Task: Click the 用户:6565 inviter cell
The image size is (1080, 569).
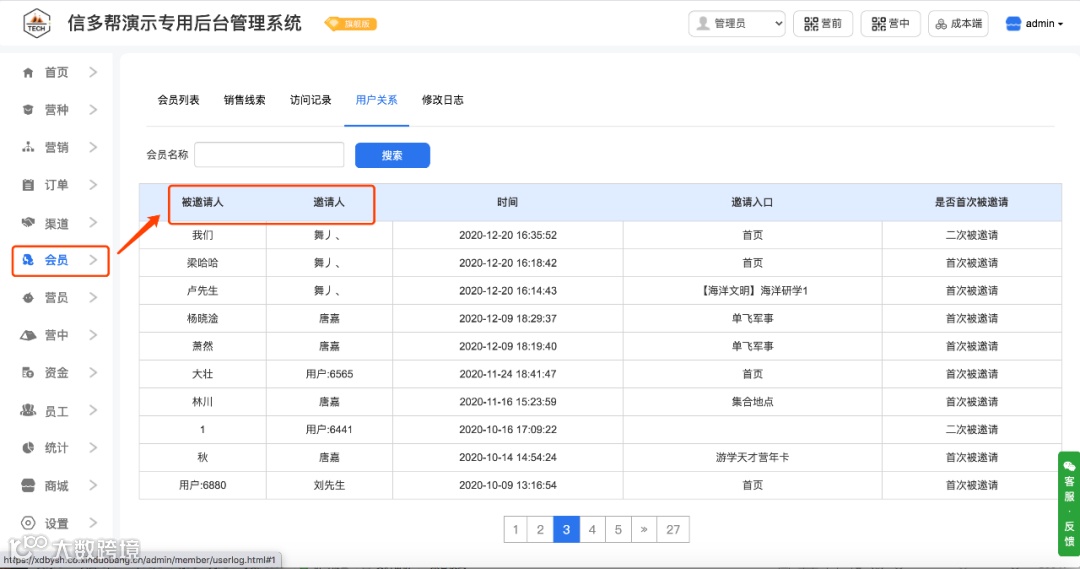Action: pyautogui.click(x=329, y=374)
